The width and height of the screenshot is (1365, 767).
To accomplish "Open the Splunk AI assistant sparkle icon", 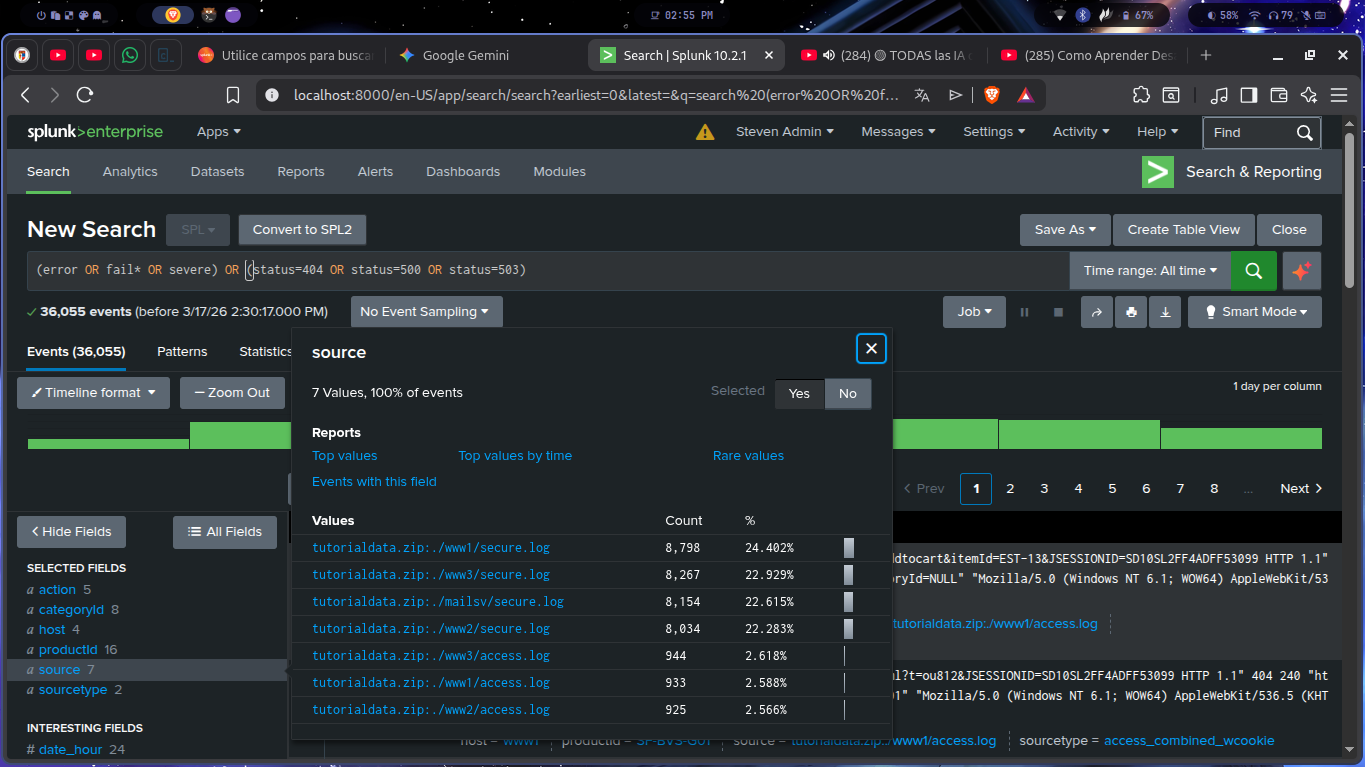I will (1301, 271).
